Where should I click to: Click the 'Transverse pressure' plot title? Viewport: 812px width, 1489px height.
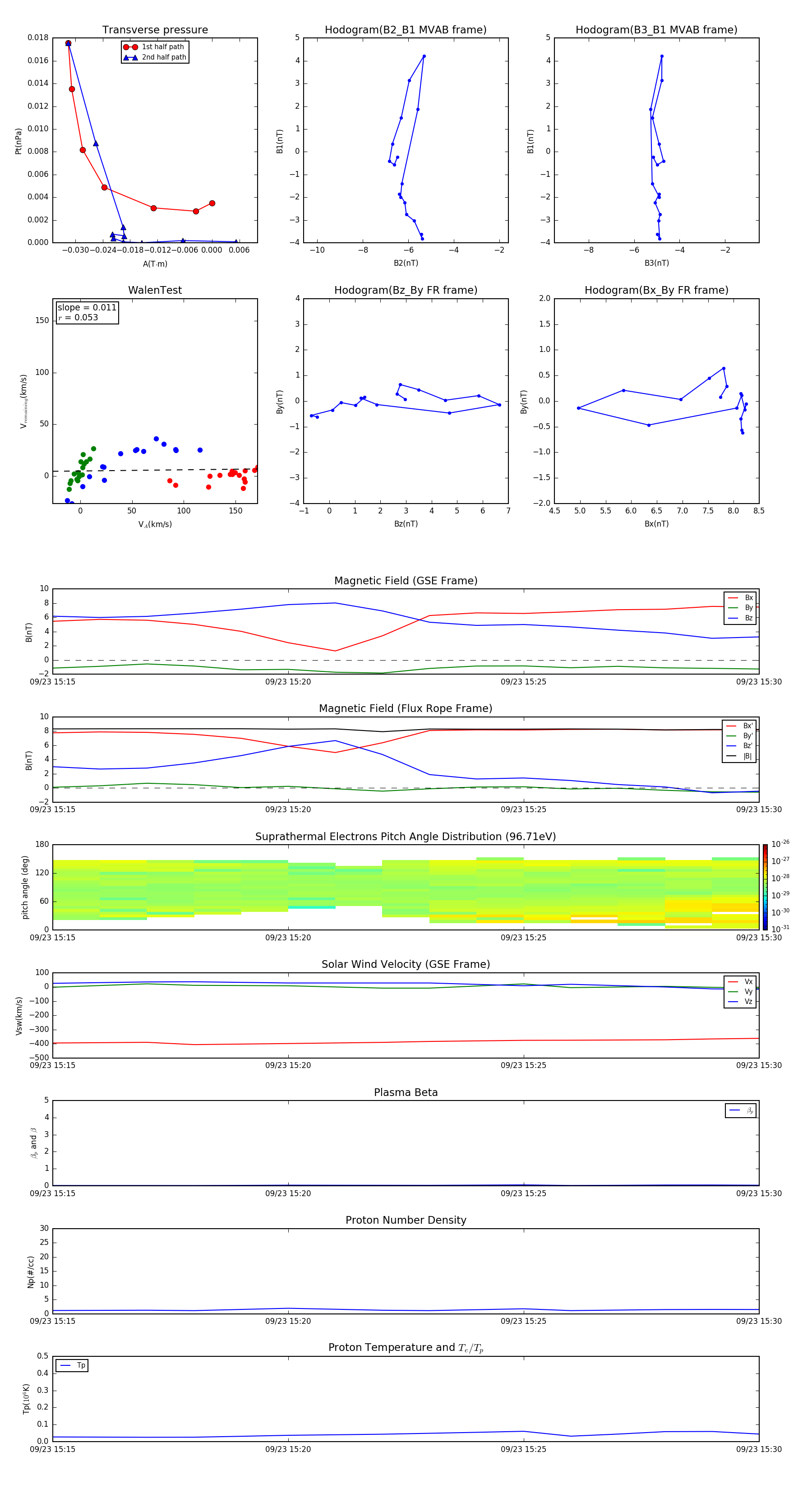155,29
